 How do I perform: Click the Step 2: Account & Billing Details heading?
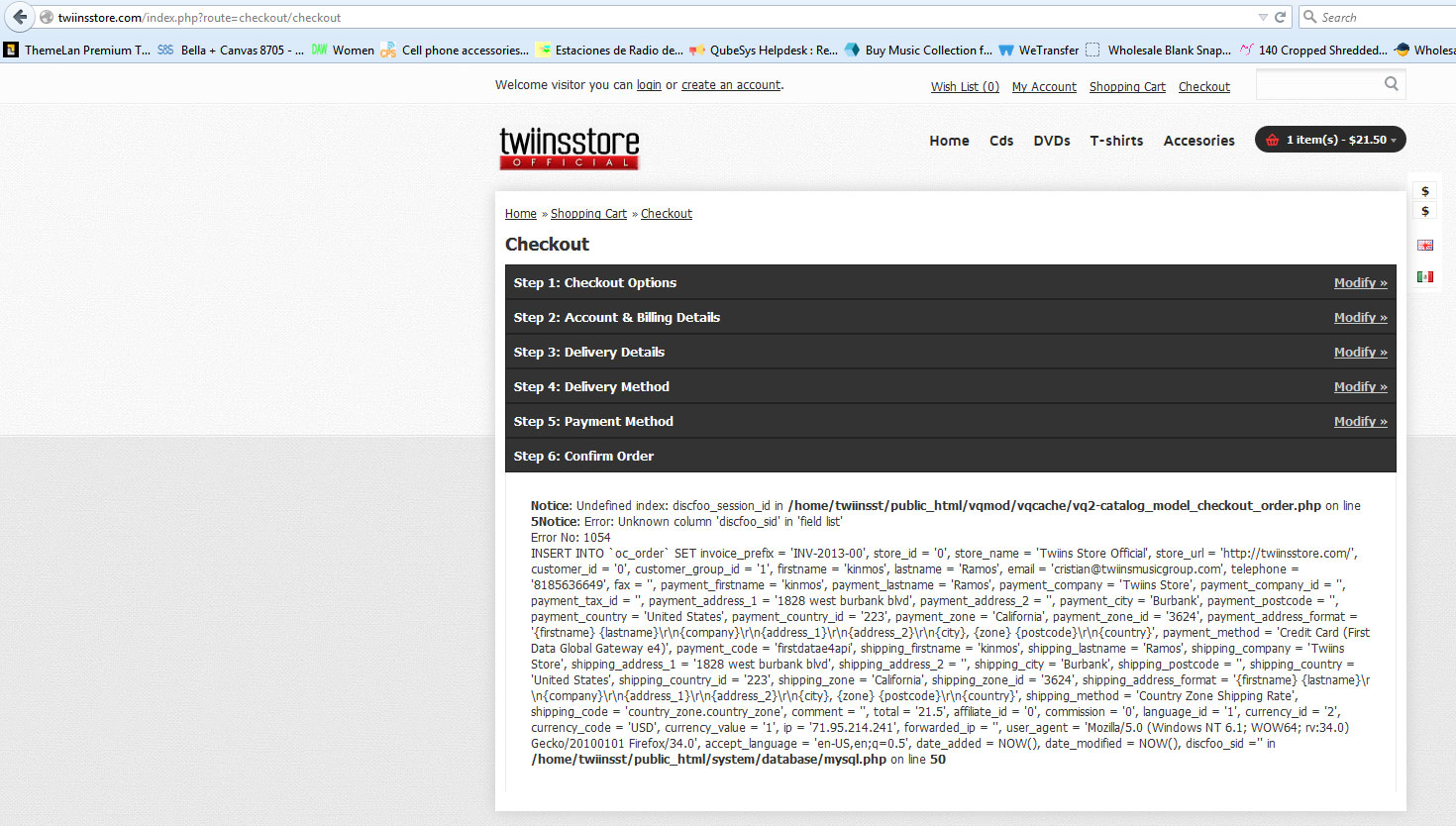pyautogui.click(x=617, y=318)
